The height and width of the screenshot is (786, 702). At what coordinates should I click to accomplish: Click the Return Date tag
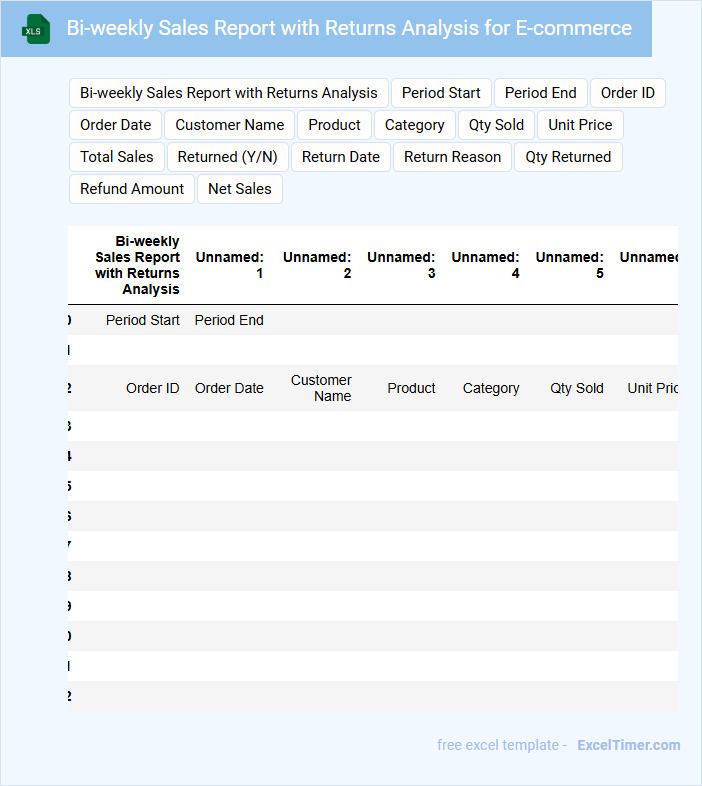(341, 157)
